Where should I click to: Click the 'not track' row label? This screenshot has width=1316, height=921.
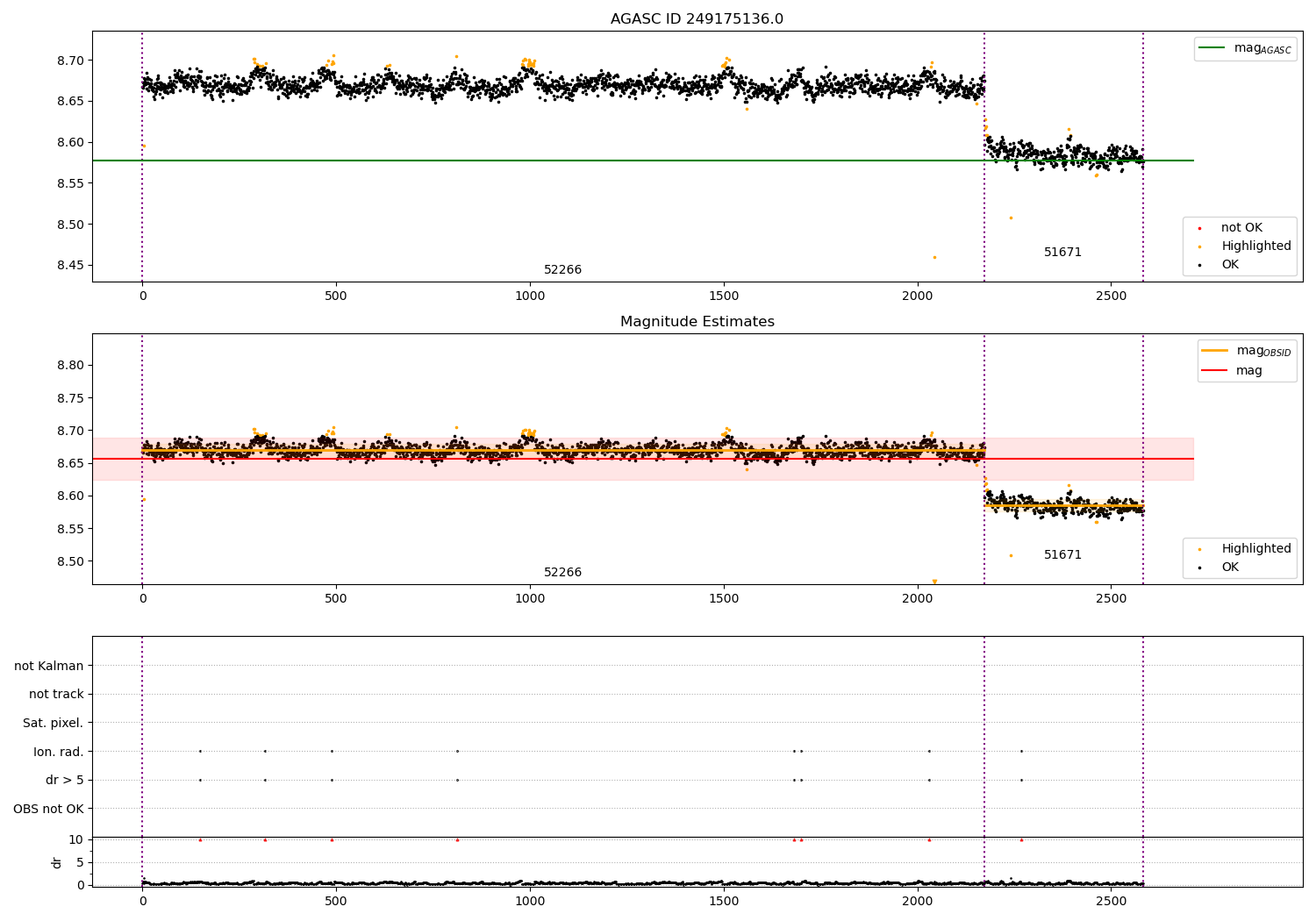(56, 695)
